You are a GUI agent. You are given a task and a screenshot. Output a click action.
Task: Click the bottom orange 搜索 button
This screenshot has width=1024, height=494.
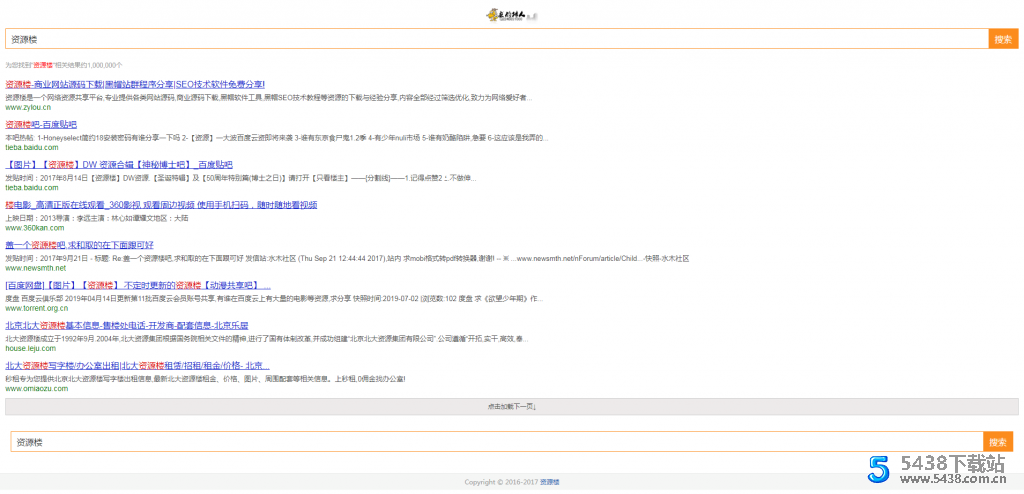point(997,442)
